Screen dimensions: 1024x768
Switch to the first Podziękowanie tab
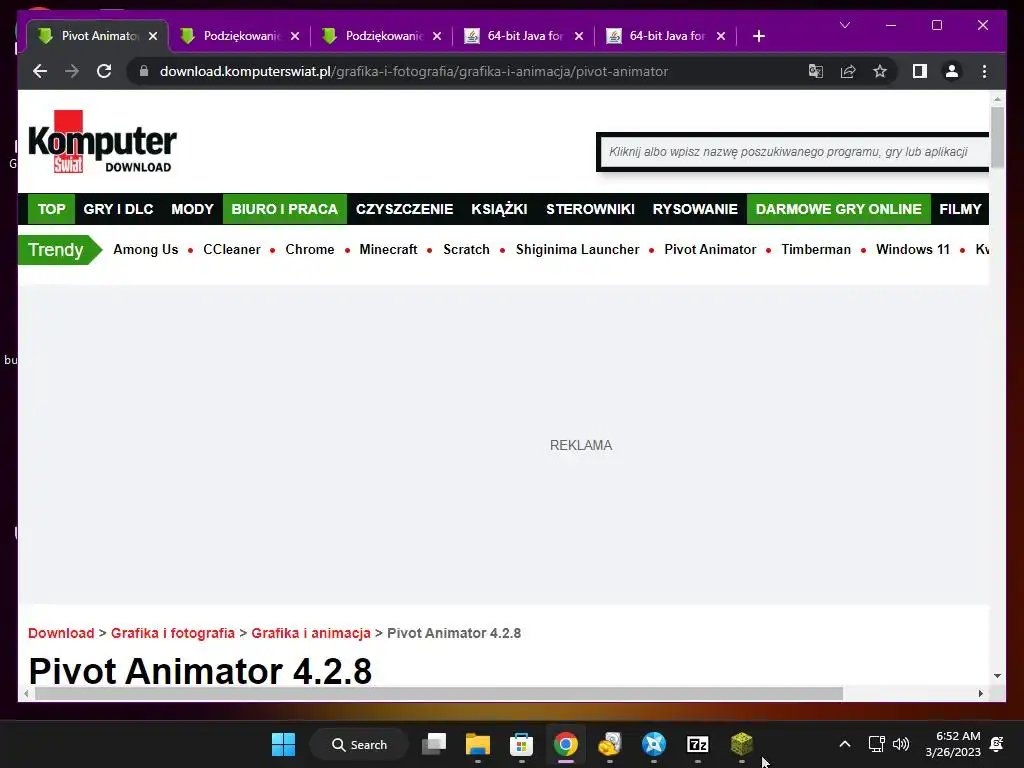[239, 36]
